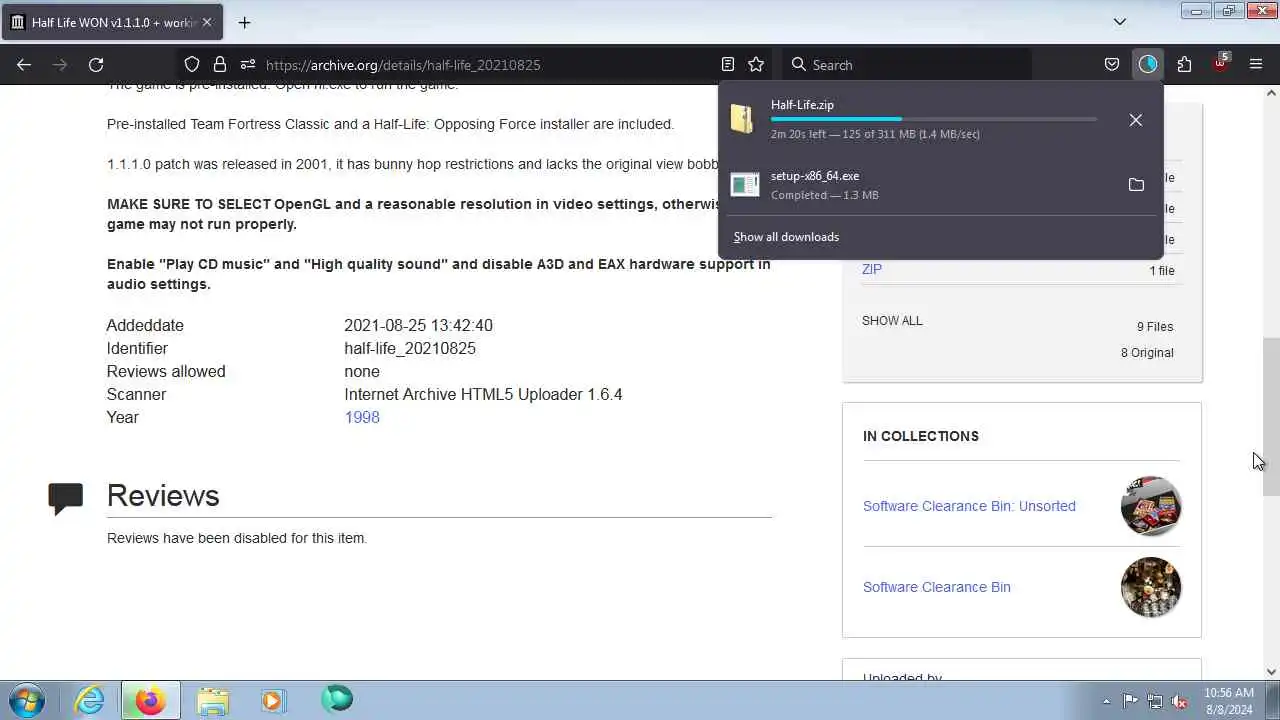Screen dimensions: 1280x720
Task: Toggle reader view icon
Action: [728, 64]
